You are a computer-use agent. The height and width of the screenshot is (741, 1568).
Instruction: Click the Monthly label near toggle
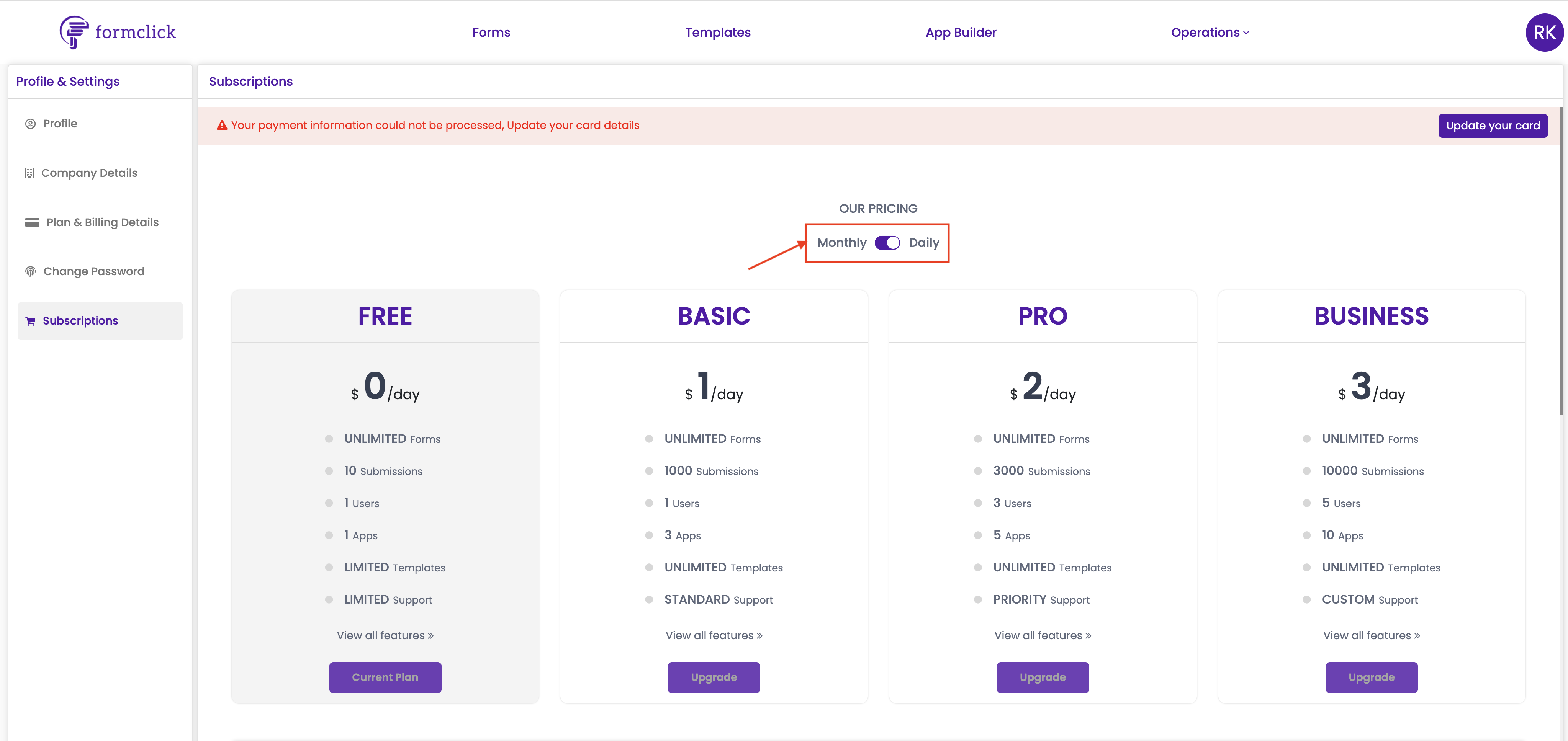842,243
